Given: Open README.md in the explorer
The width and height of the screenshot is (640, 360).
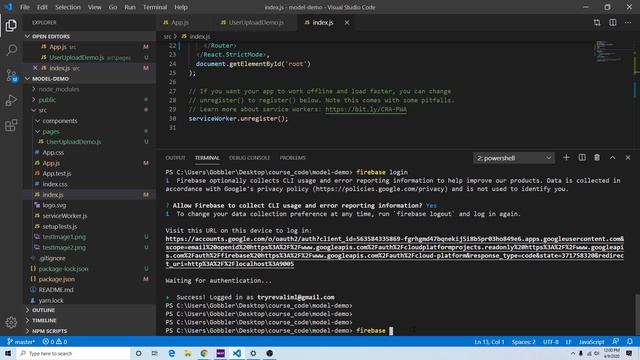Looking at the screenshot, I should 56,290.
